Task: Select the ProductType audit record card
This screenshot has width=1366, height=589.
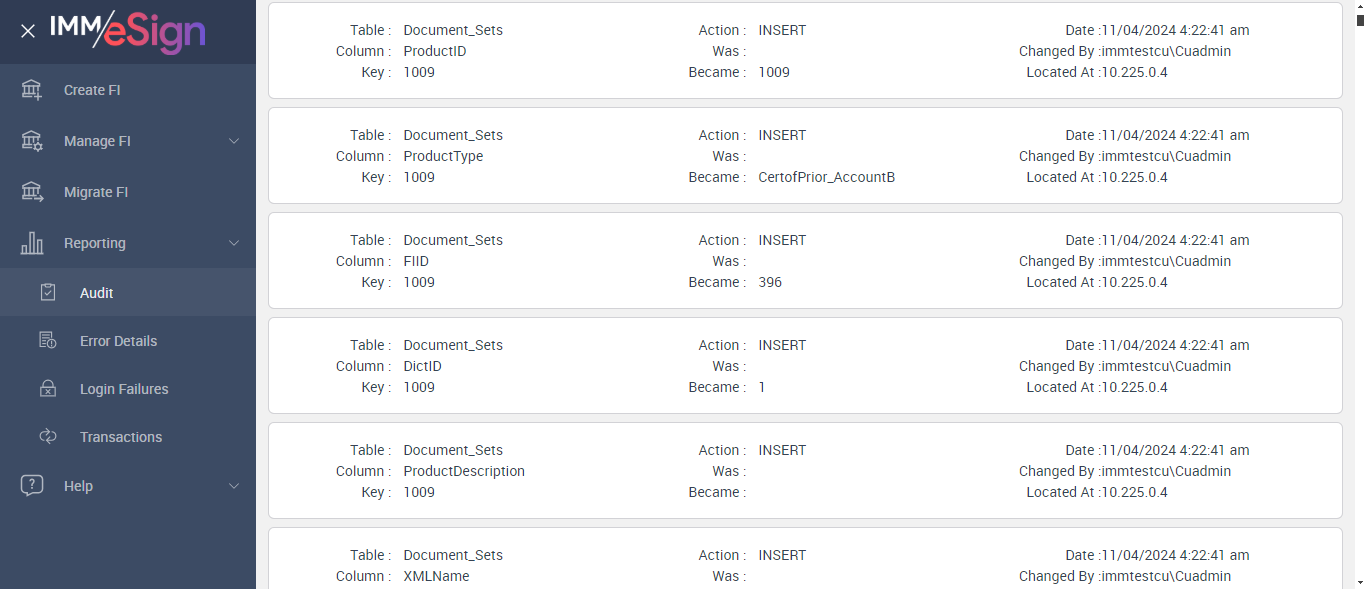Action: (x=805, y=156)
